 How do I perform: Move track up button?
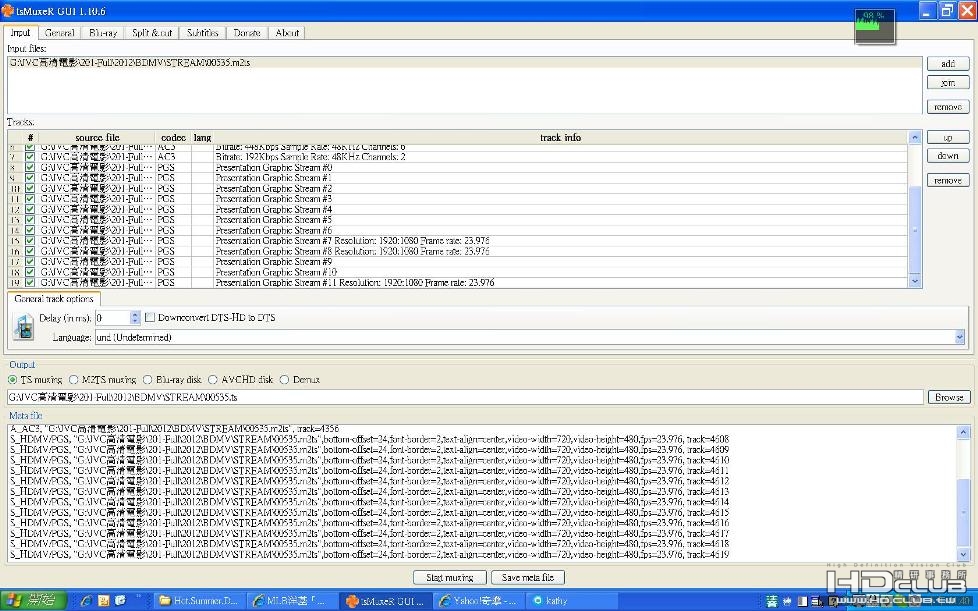point(948,137)
